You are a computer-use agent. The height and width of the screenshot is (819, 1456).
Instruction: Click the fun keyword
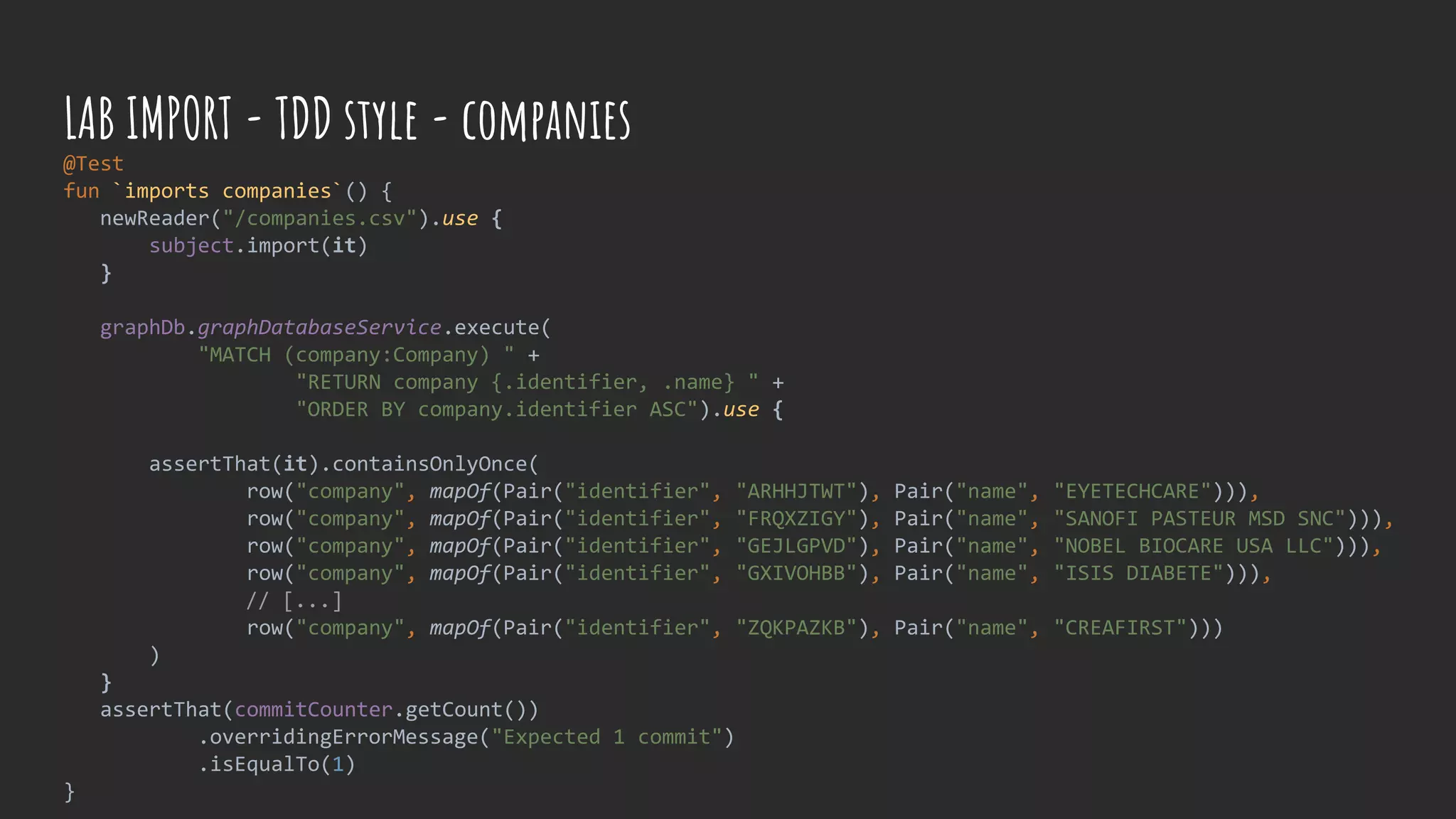pos(81,191)
